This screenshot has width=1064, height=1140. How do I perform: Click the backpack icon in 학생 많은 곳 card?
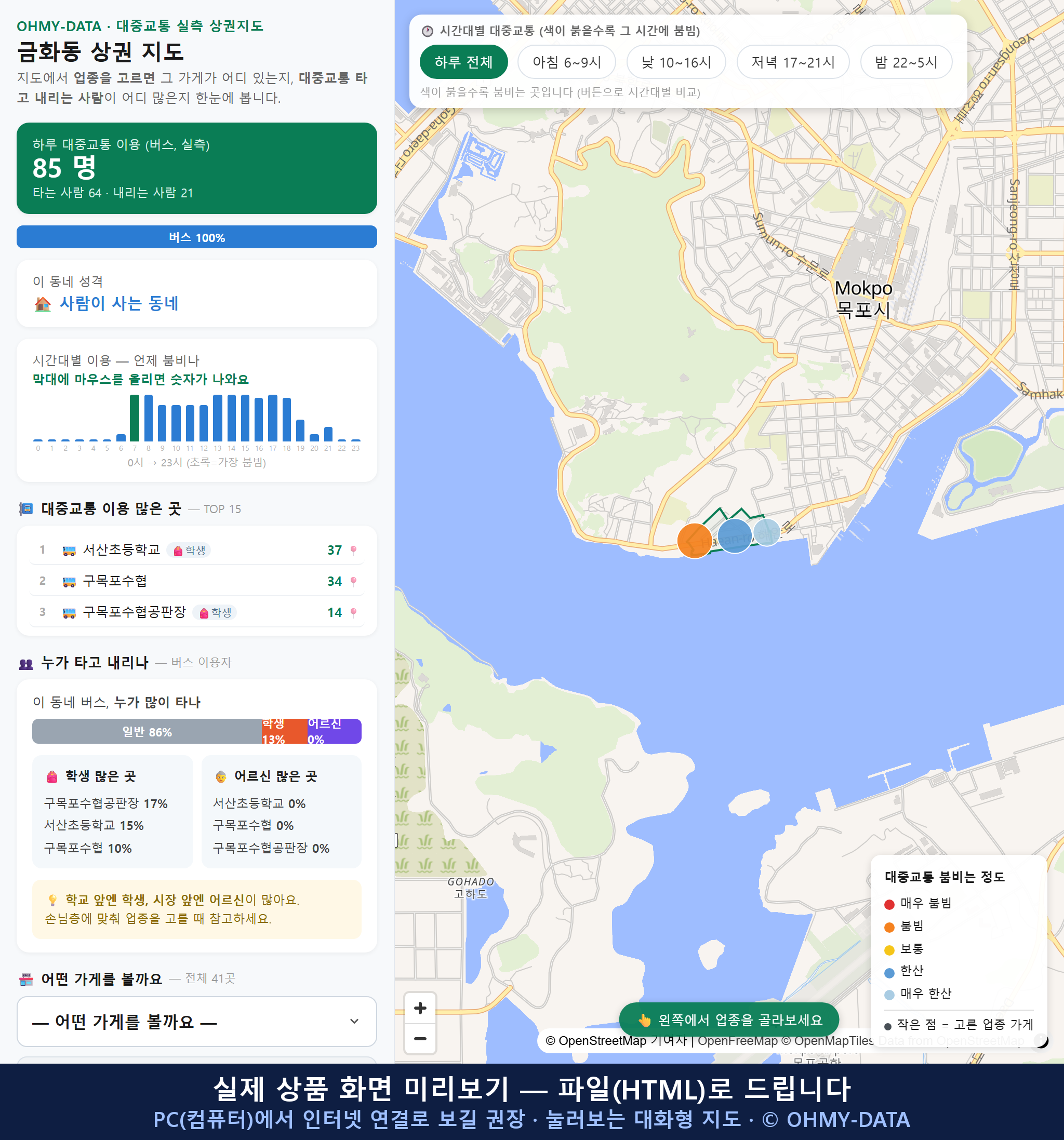(x=52, y=776)
